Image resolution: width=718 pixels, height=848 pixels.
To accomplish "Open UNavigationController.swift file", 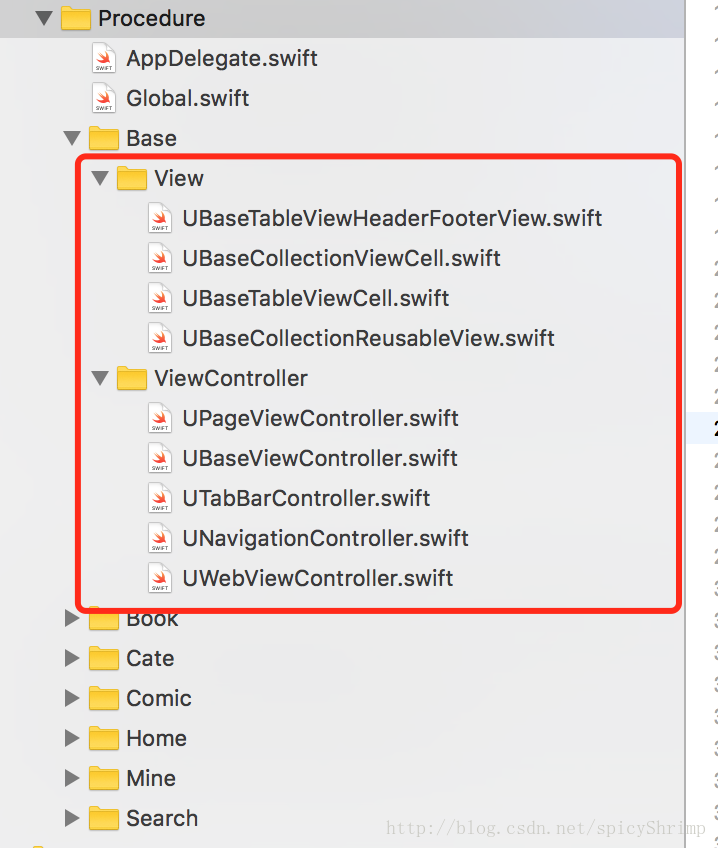I will pos(325,538).
